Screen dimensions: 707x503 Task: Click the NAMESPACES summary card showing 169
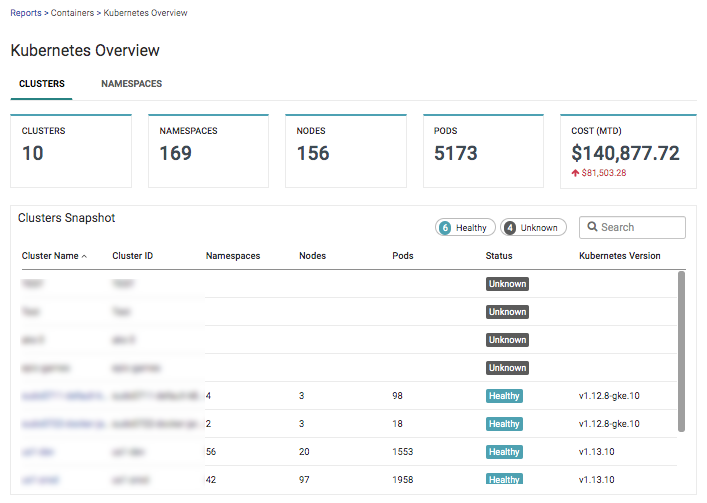click(208, 151)
